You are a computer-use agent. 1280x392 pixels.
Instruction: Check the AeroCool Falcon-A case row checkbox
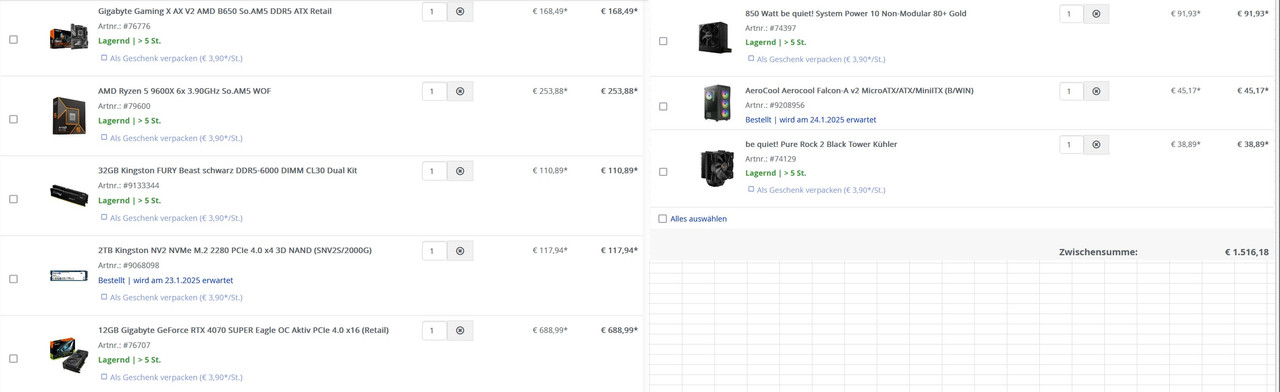pyautogui.click(x=663, y=106)
